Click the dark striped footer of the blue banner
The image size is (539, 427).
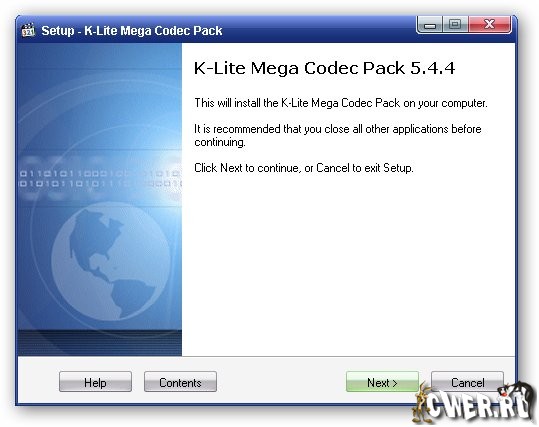click(100, 342)
